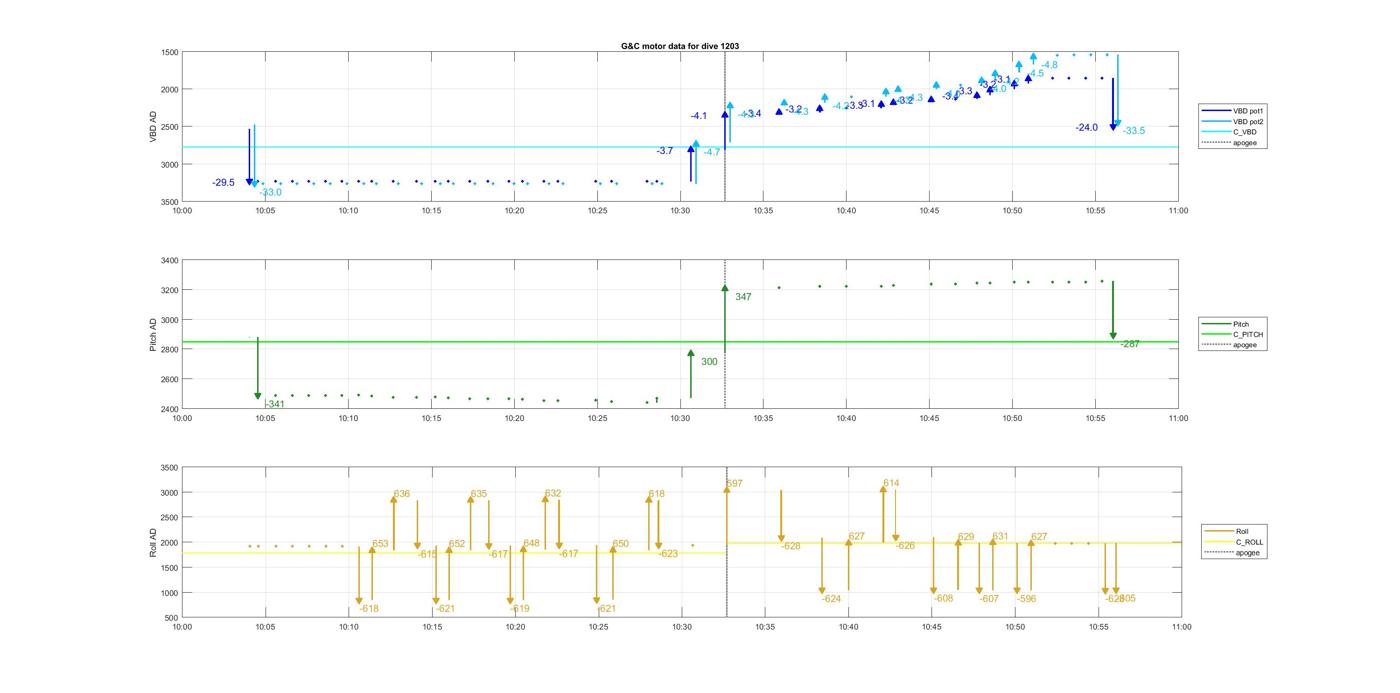1400x693 pixels.
Task: Click 'apogee' in the Pitch legend
Action: [1234, 344]
